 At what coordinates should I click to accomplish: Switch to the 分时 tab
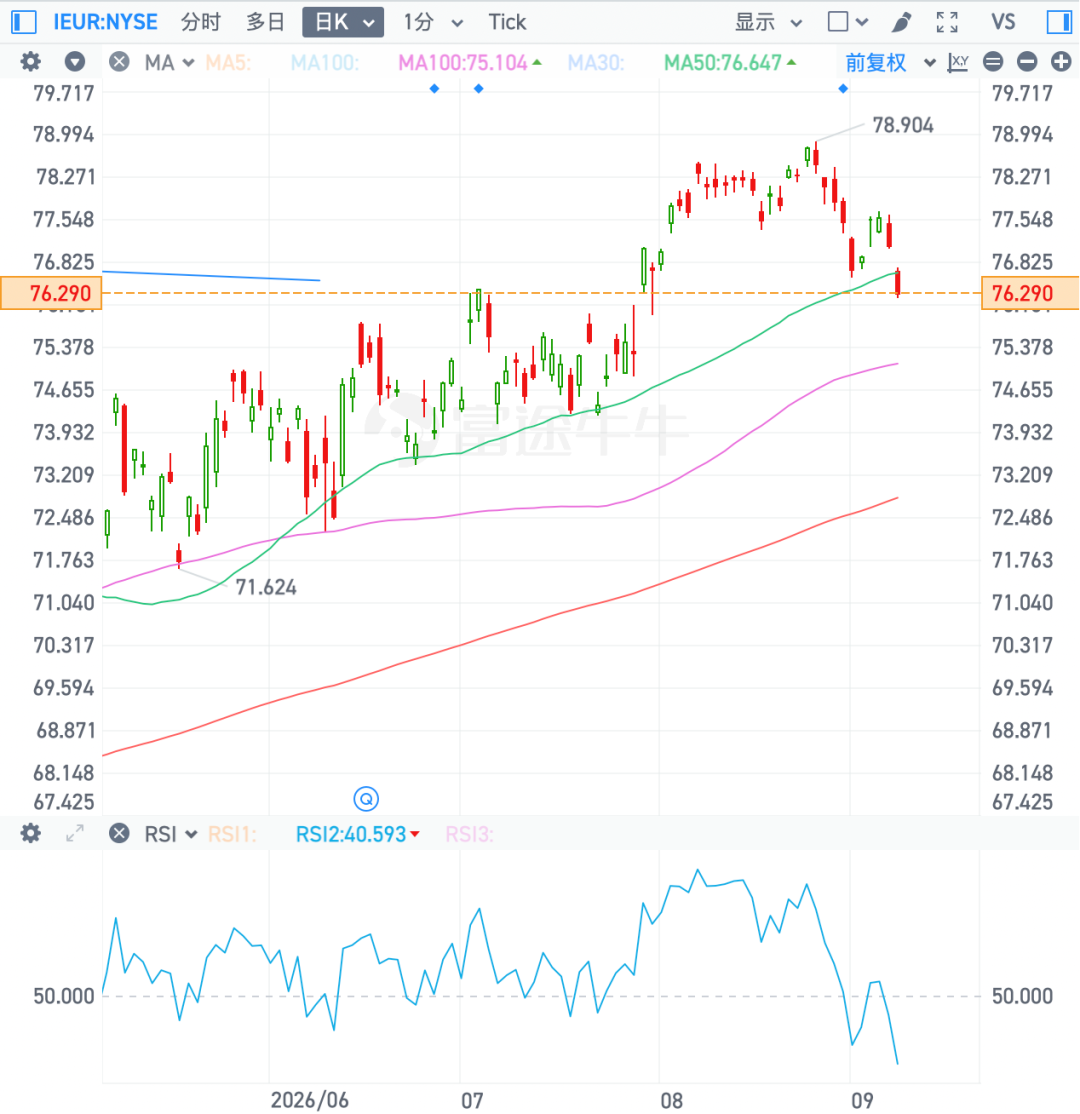201,22
